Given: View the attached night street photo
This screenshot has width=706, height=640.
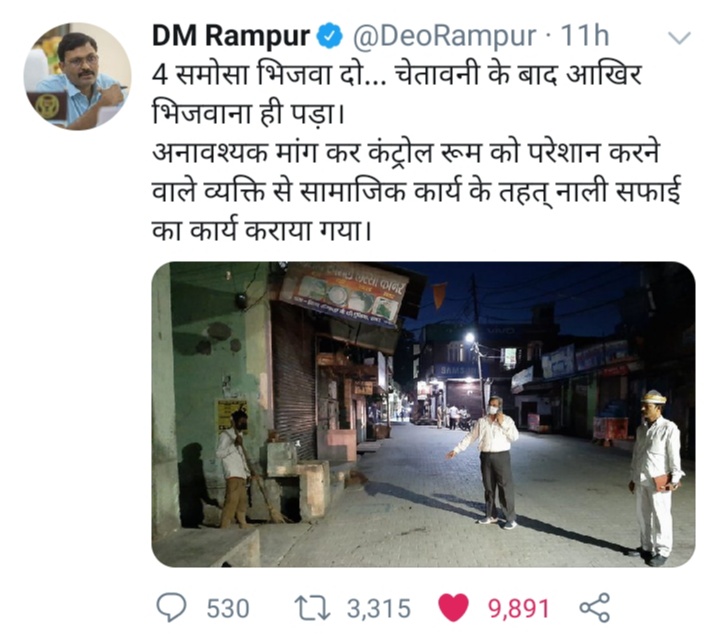Looking at the screenshot, I should (423, 414).
